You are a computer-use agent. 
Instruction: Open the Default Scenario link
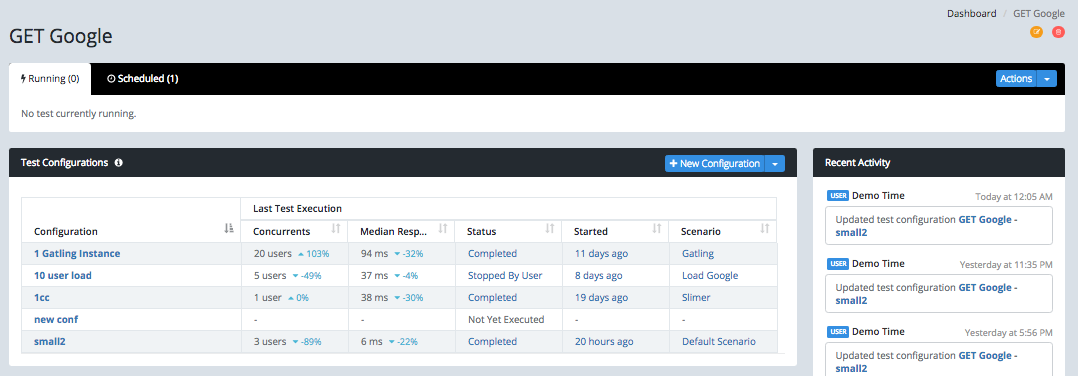tap(719, 342)
